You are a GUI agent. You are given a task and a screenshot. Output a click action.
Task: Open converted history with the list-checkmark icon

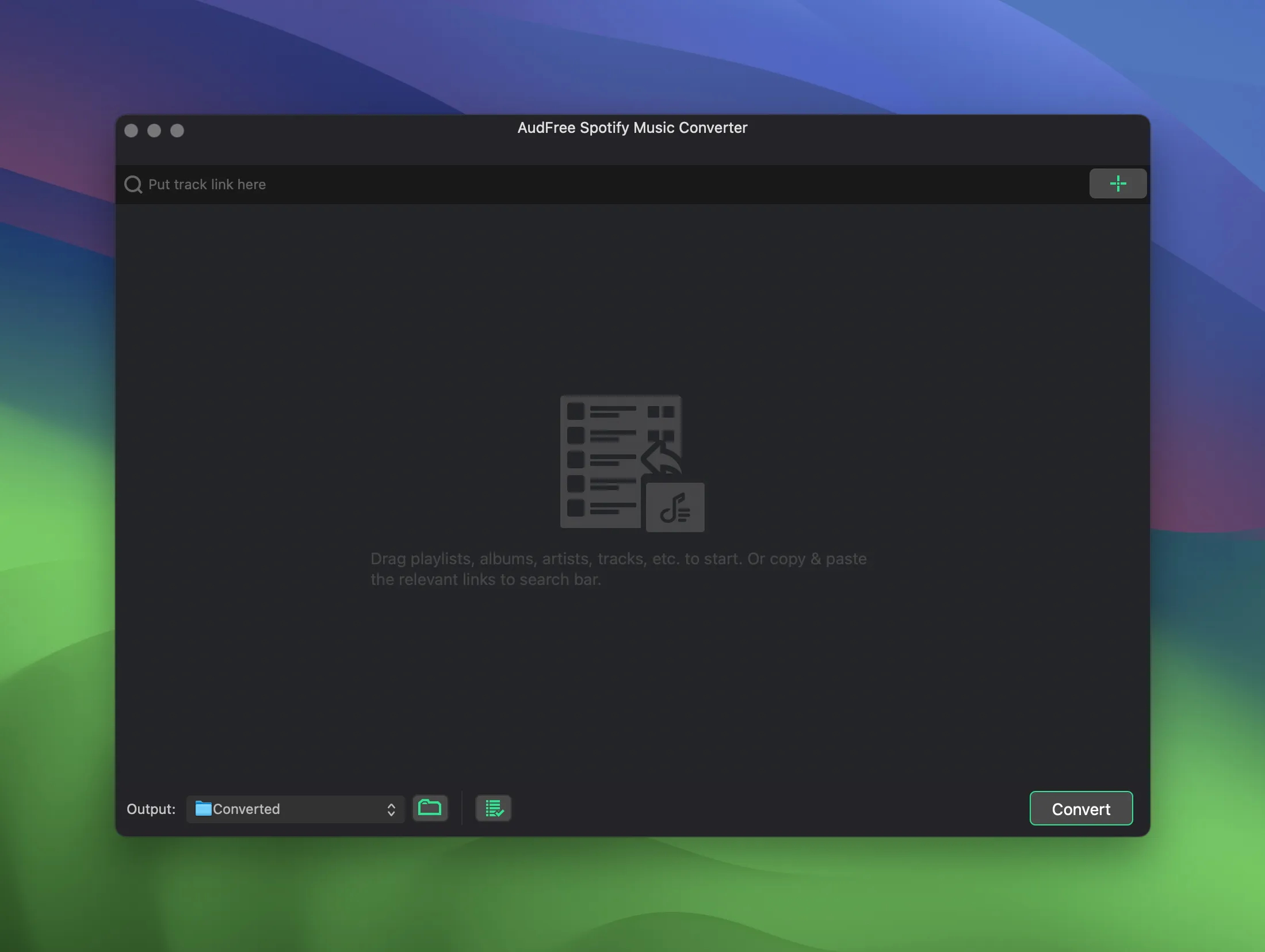pyautogui.click(x=492, y=808)
